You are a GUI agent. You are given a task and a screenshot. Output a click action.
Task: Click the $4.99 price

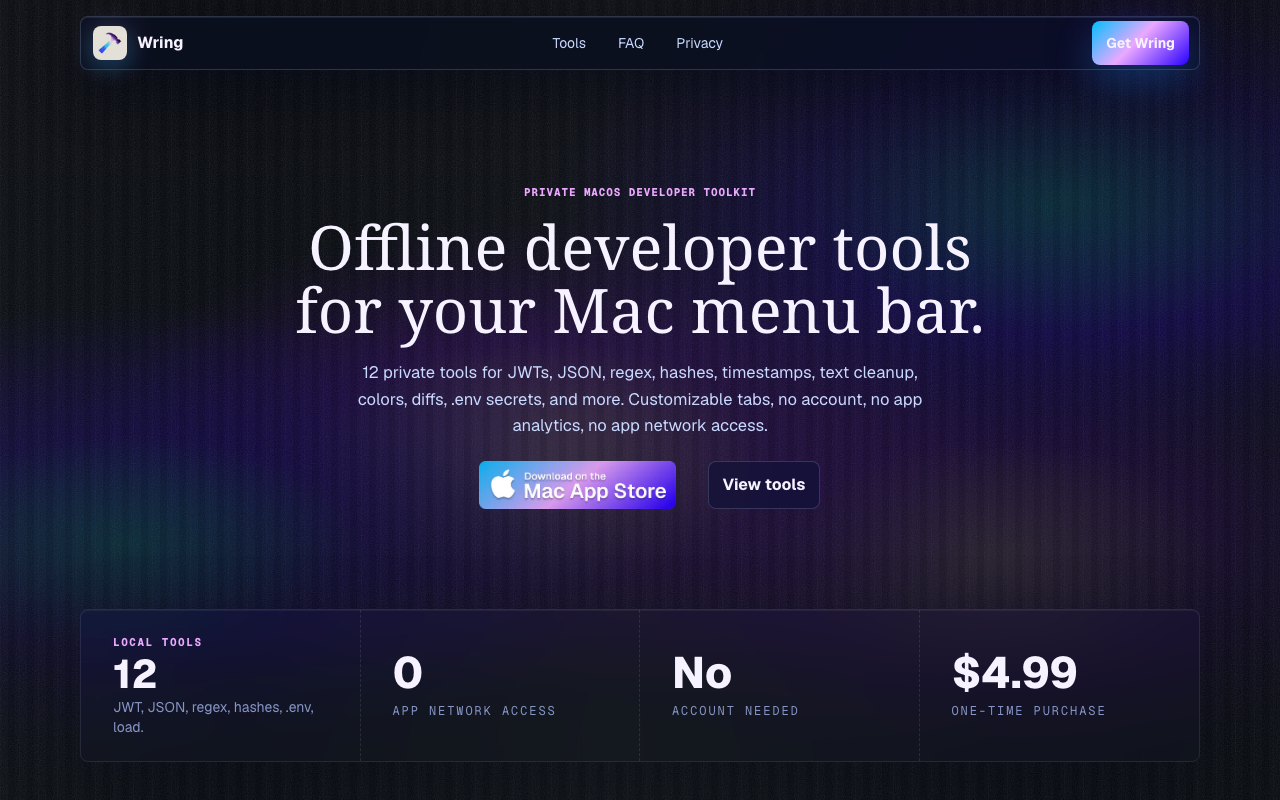[x=1015, y=672]
